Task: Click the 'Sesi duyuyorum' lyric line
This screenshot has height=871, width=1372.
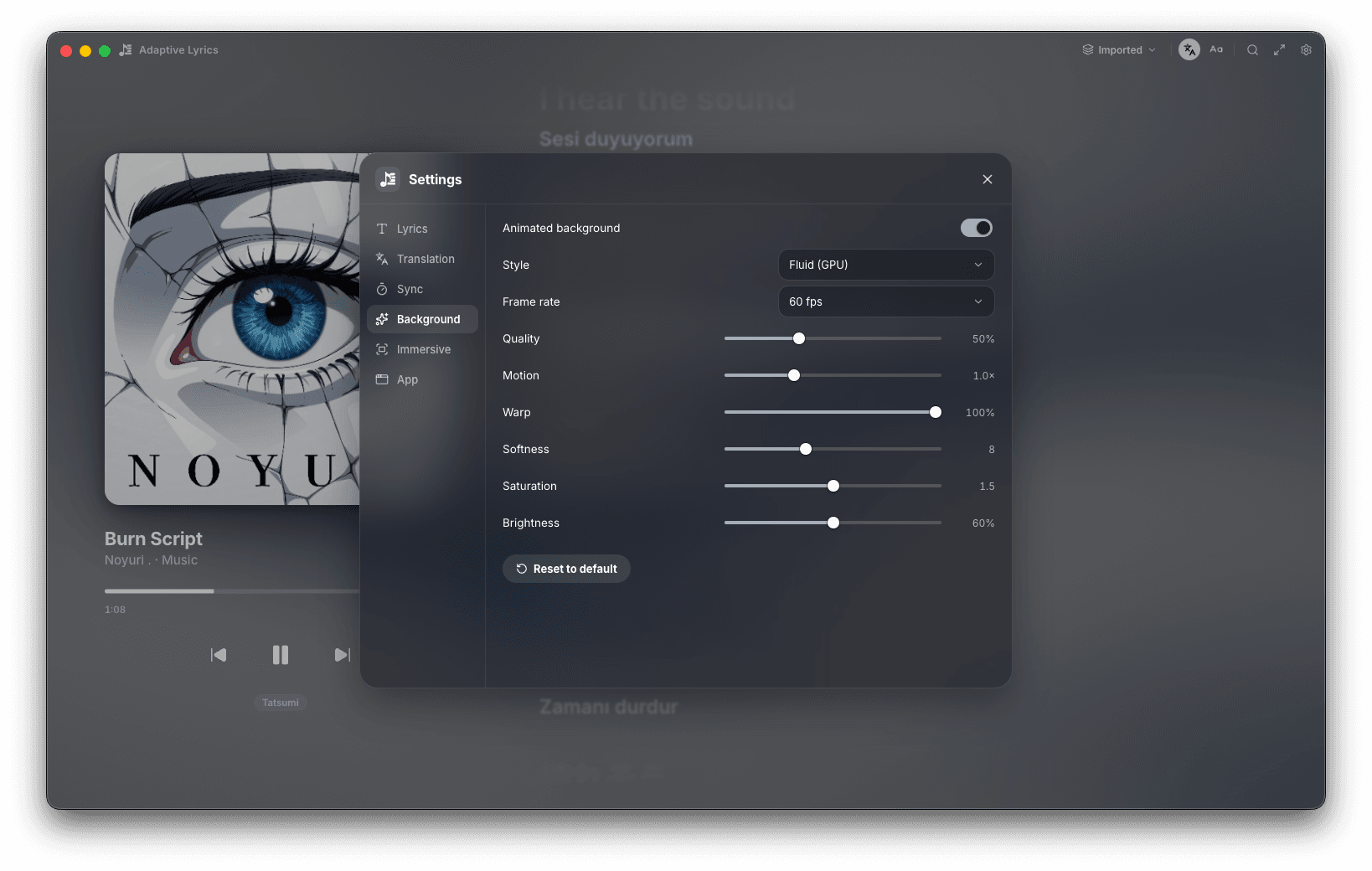Action: (x=616, y=139)
